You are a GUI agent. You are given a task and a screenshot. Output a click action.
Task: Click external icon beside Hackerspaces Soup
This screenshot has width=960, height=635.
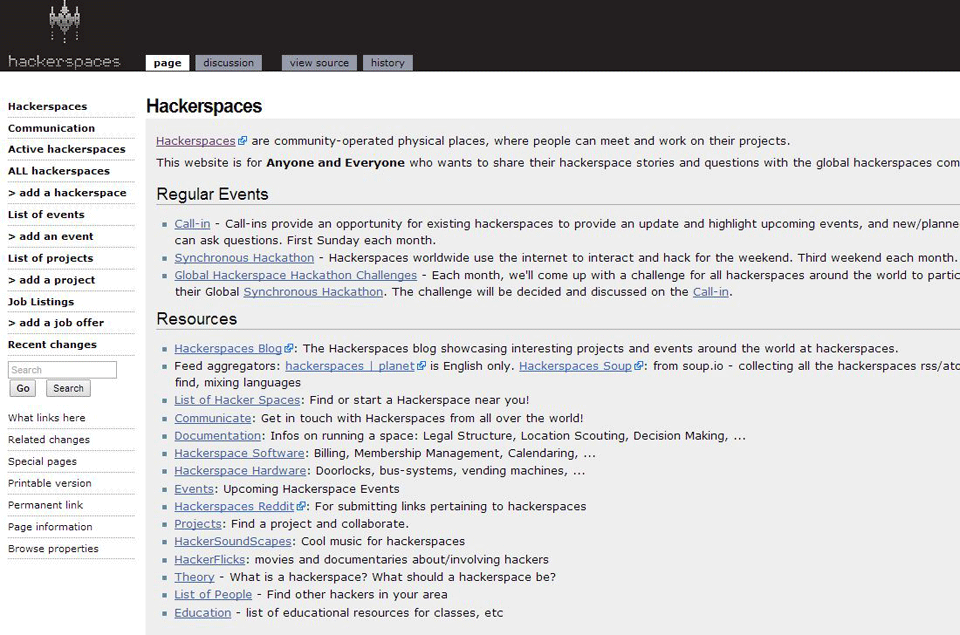pos(638,366)
